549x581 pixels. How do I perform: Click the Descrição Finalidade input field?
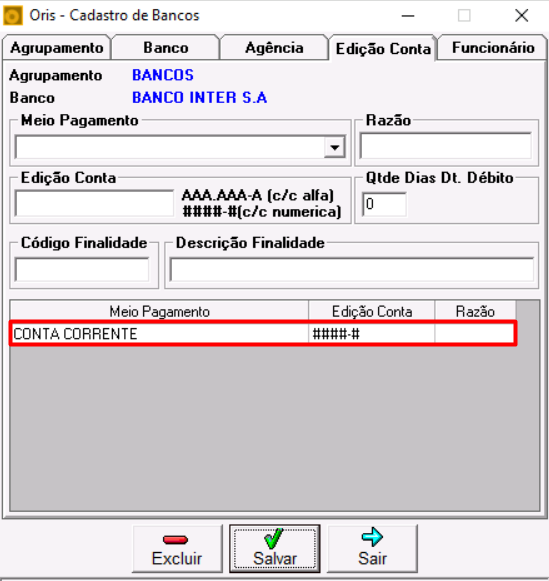(352, 270)
